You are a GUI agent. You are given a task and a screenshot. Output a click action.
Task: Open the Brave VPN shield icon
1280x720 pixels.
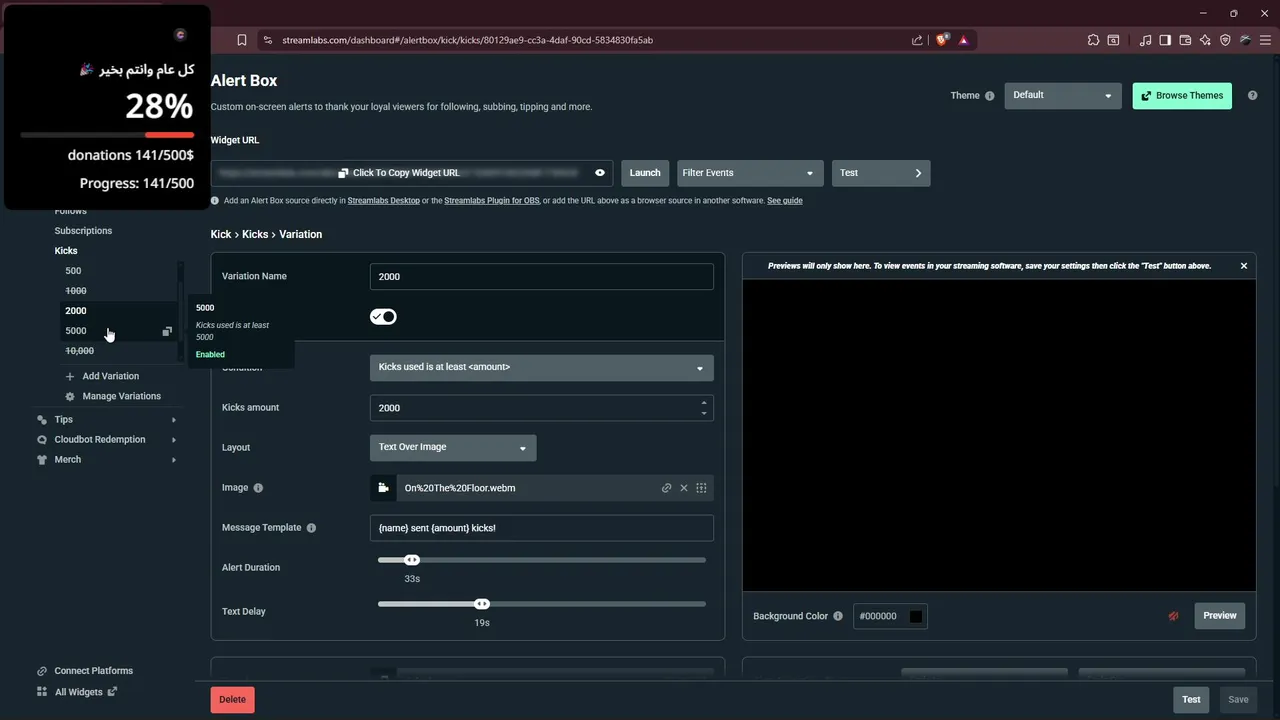pyautogui.click(x=1225, y=40)
